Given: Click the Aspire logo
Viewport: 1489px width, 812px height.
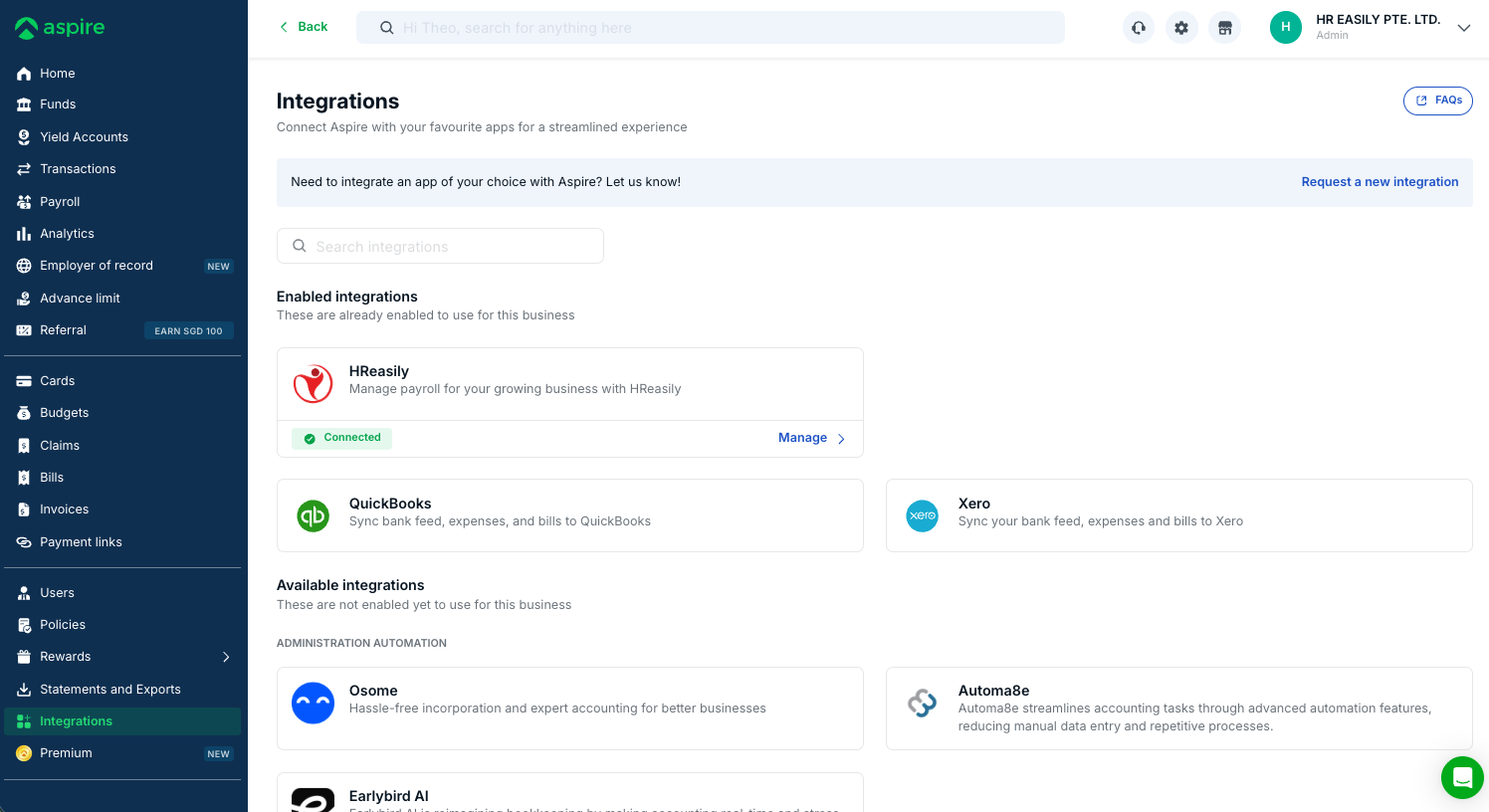Looking at the screenshot, I should (60, 28).
